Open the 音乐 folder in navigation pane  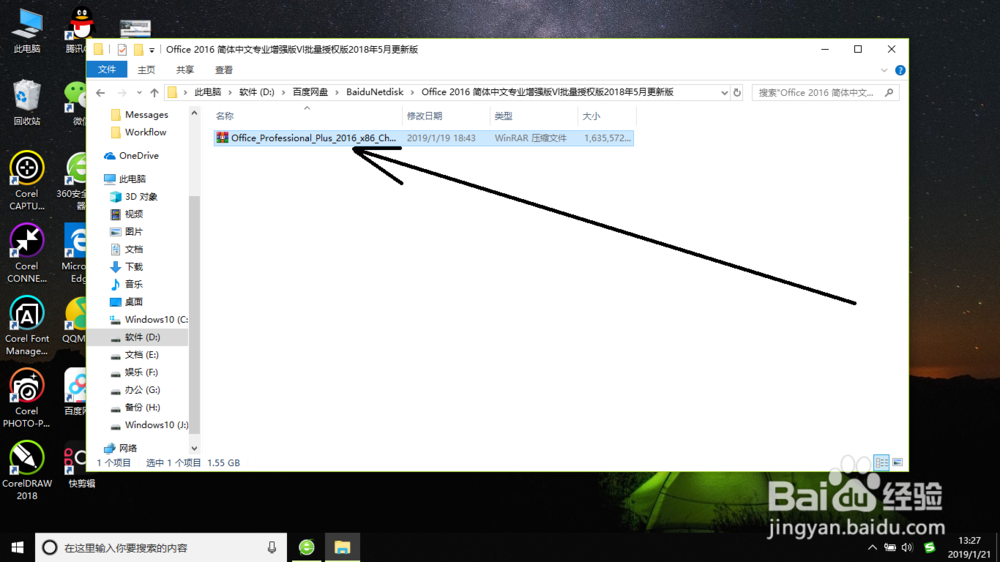click(x=127, y=285)
